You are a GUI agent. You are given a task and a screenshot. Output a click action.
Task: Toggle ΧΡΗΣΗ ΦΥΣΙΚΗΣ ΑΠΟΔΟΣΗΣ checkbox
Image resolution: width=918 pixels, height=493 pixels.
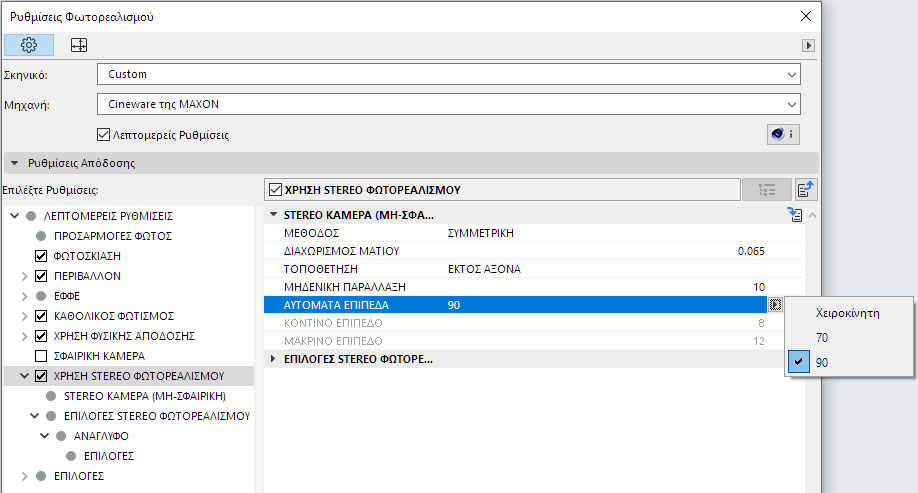[41, 336]
